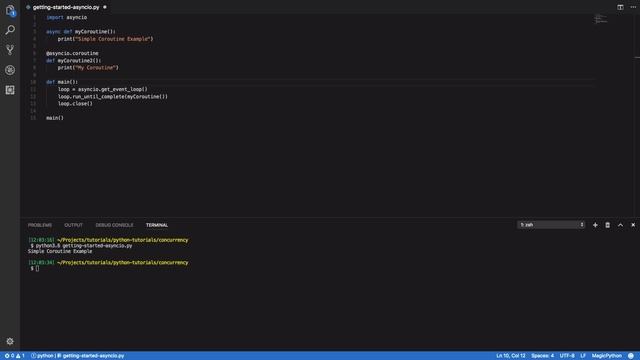Switch to the Output tab
The image size is (640, 360).
click(73, 225)
